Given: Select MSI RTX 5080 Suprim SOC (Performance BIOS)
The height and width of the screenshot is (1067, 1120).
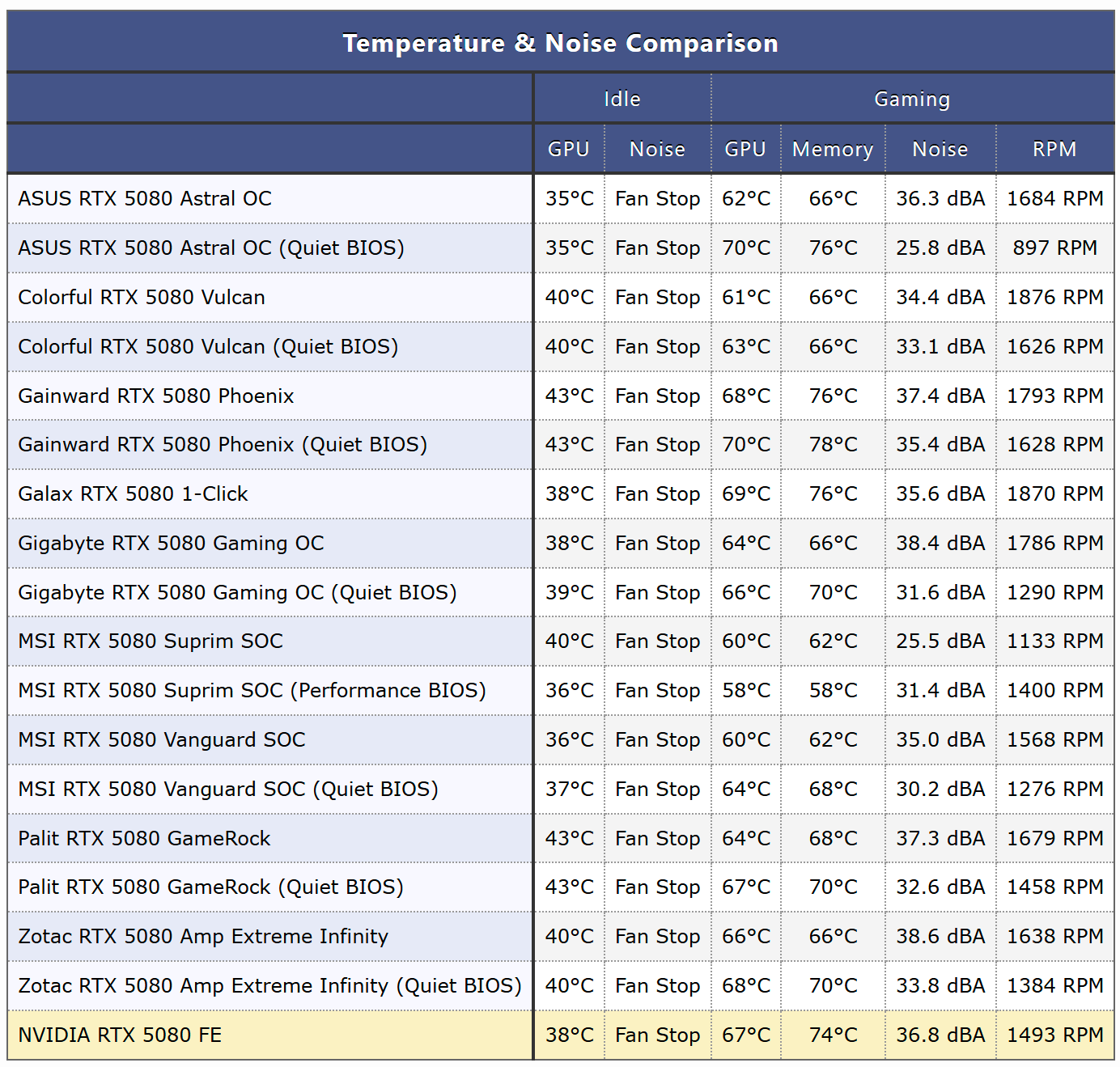Looking at the screenshot, I should (x=252, y=690).
